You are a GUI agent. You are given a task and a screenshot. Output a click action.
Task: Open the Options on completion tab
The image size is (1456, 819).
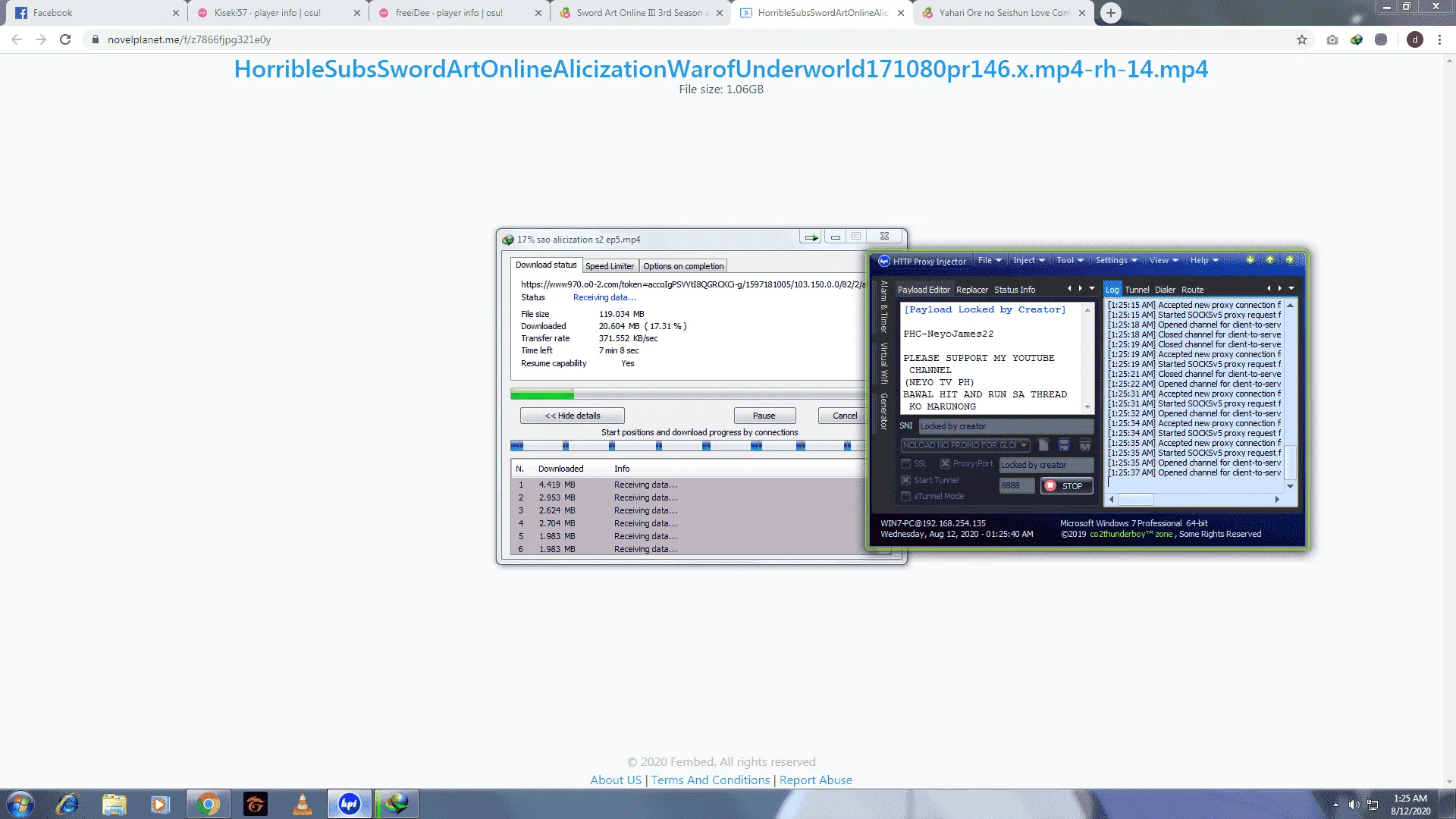tap(683, 266)
